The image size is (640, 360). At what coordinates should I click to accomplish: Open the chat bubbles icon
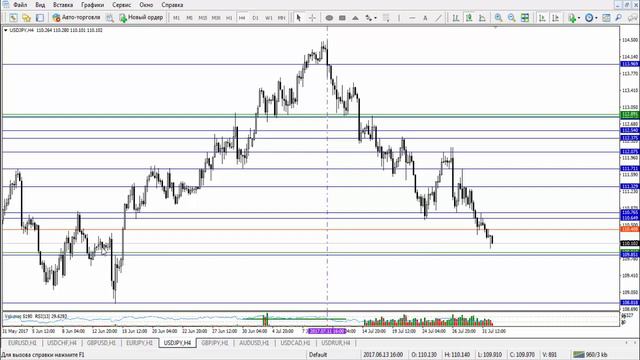(x=633, y=18)
